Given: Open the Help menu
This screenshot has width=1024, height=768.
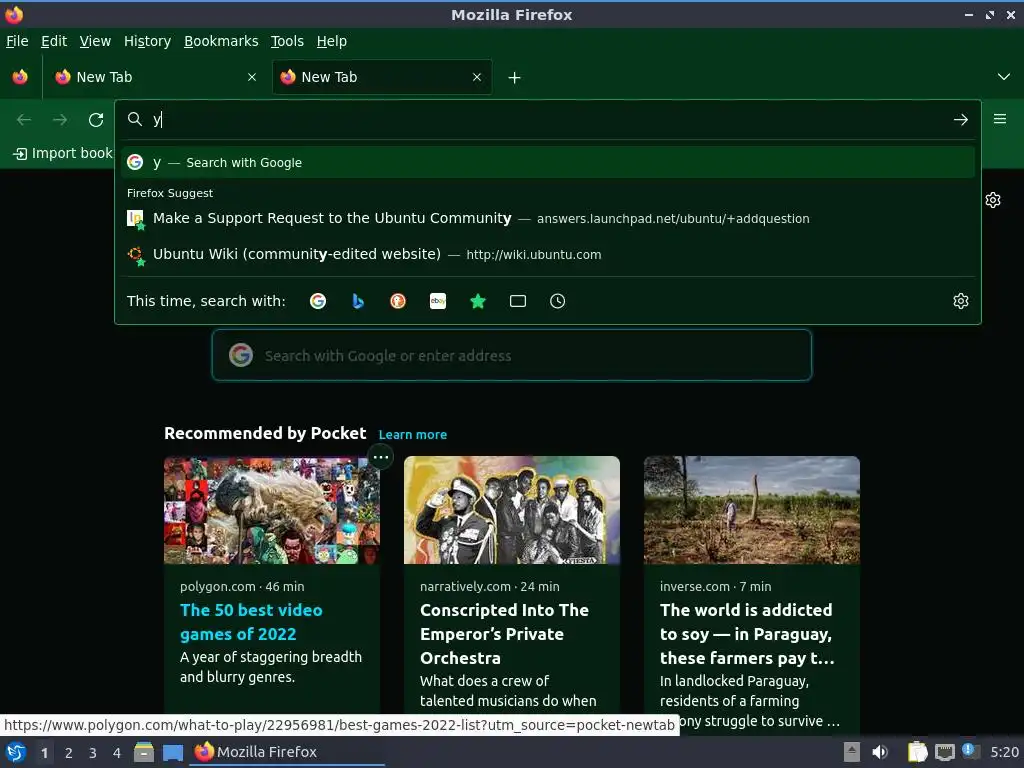Looking at the screenshot, I should pos(332,41).
